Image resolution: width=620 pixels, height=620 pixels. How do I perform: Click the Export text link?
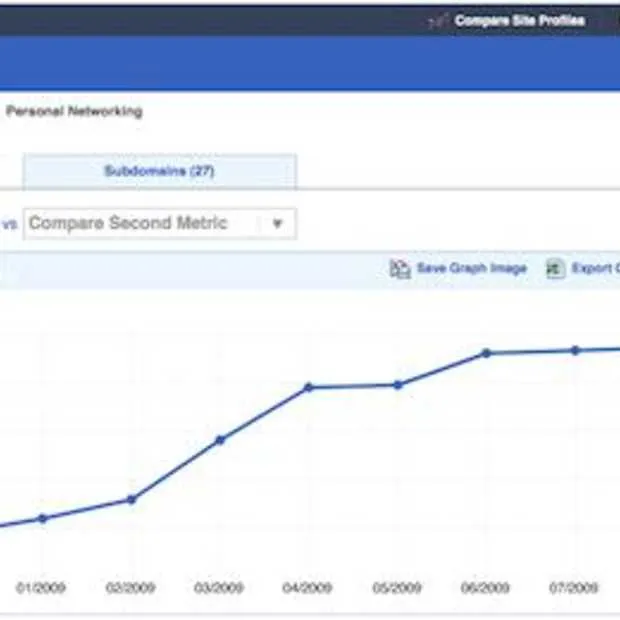(595, 269)
